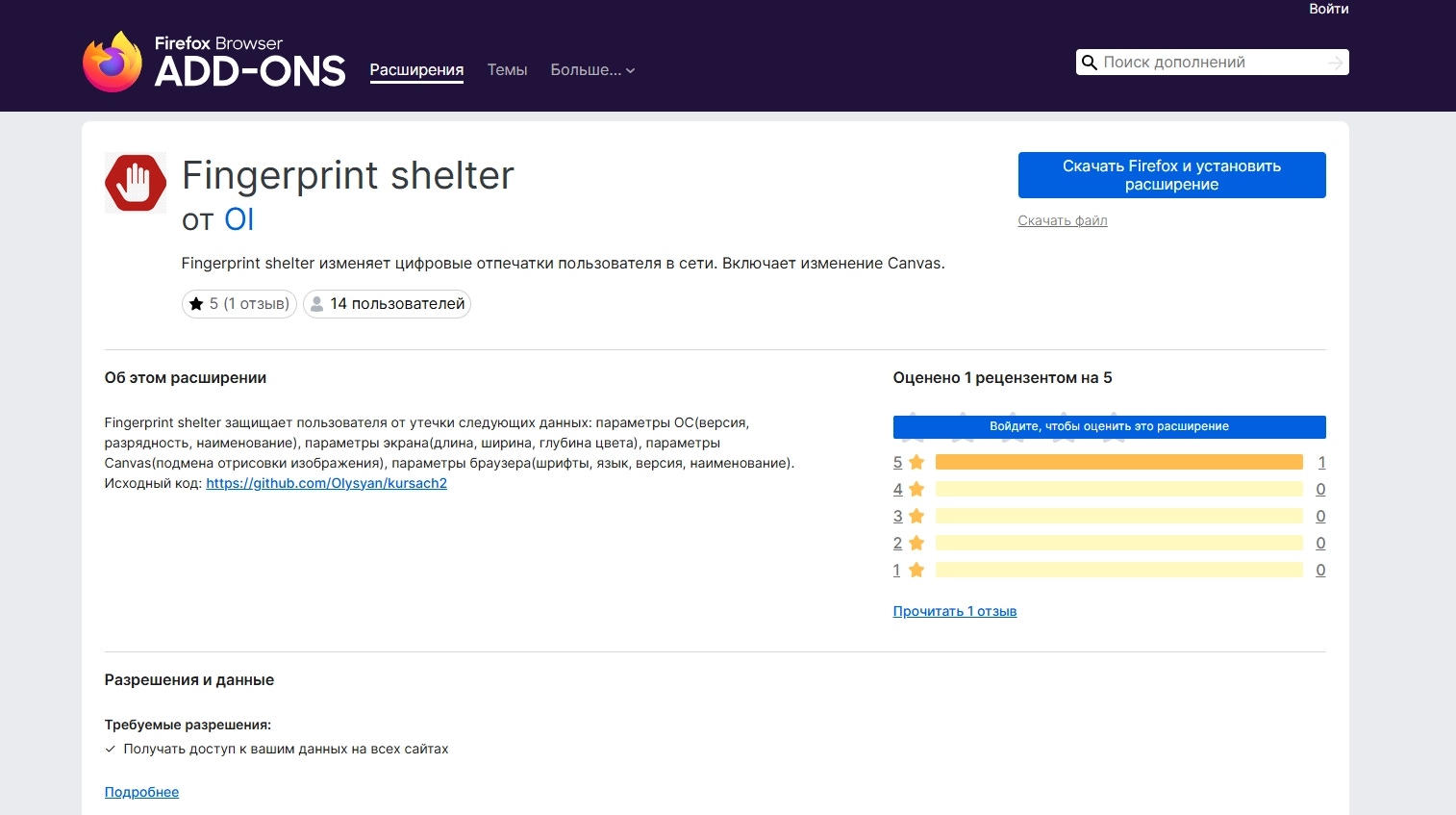Click the star next to 5 rating row
Viewport: 1456px width, 815px height.
tap(916, 463)
